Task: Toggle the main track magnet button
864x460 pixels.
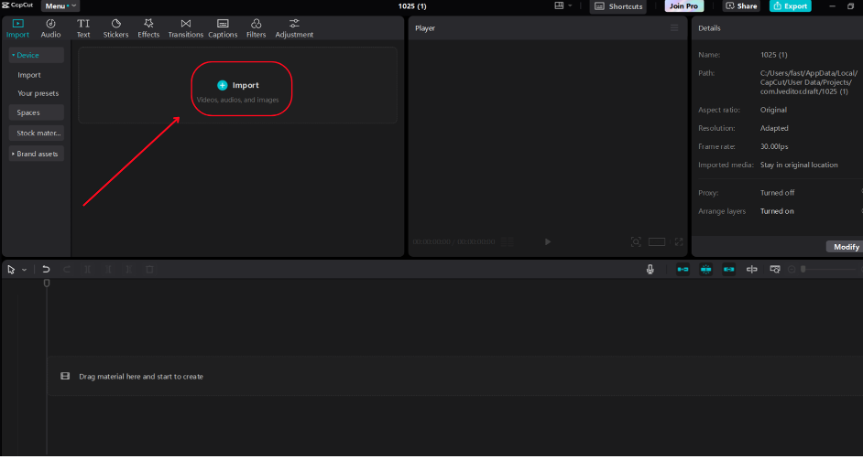Action: 683,269
